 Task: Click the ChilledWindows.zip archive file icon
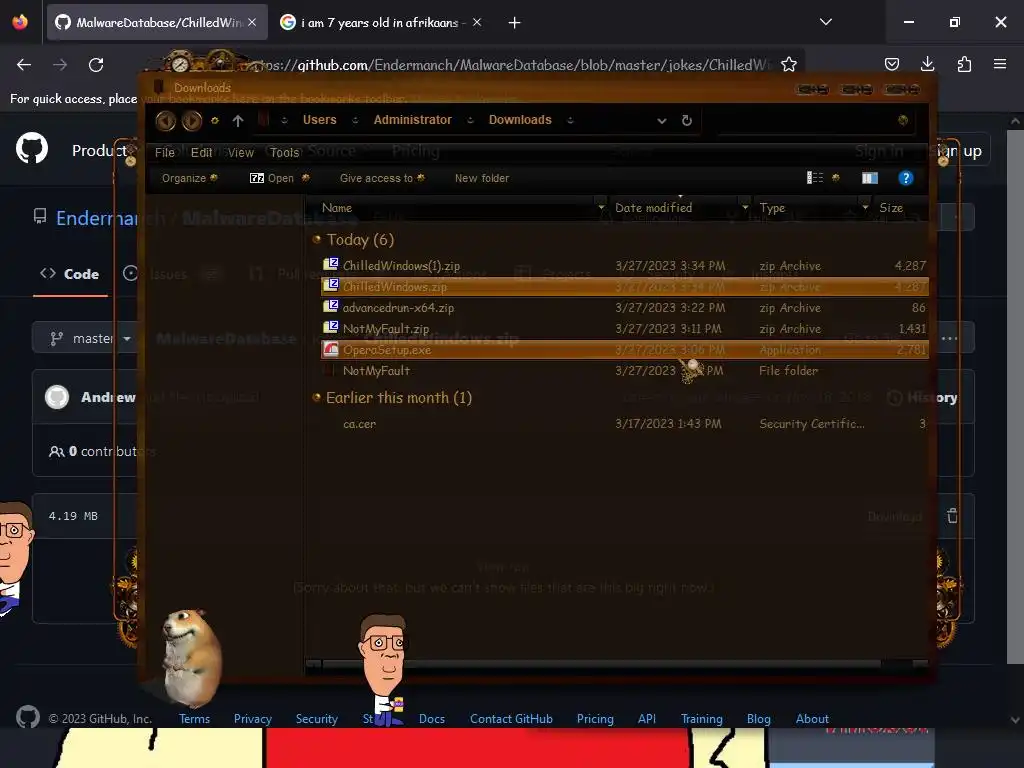[x=331, y=285]
